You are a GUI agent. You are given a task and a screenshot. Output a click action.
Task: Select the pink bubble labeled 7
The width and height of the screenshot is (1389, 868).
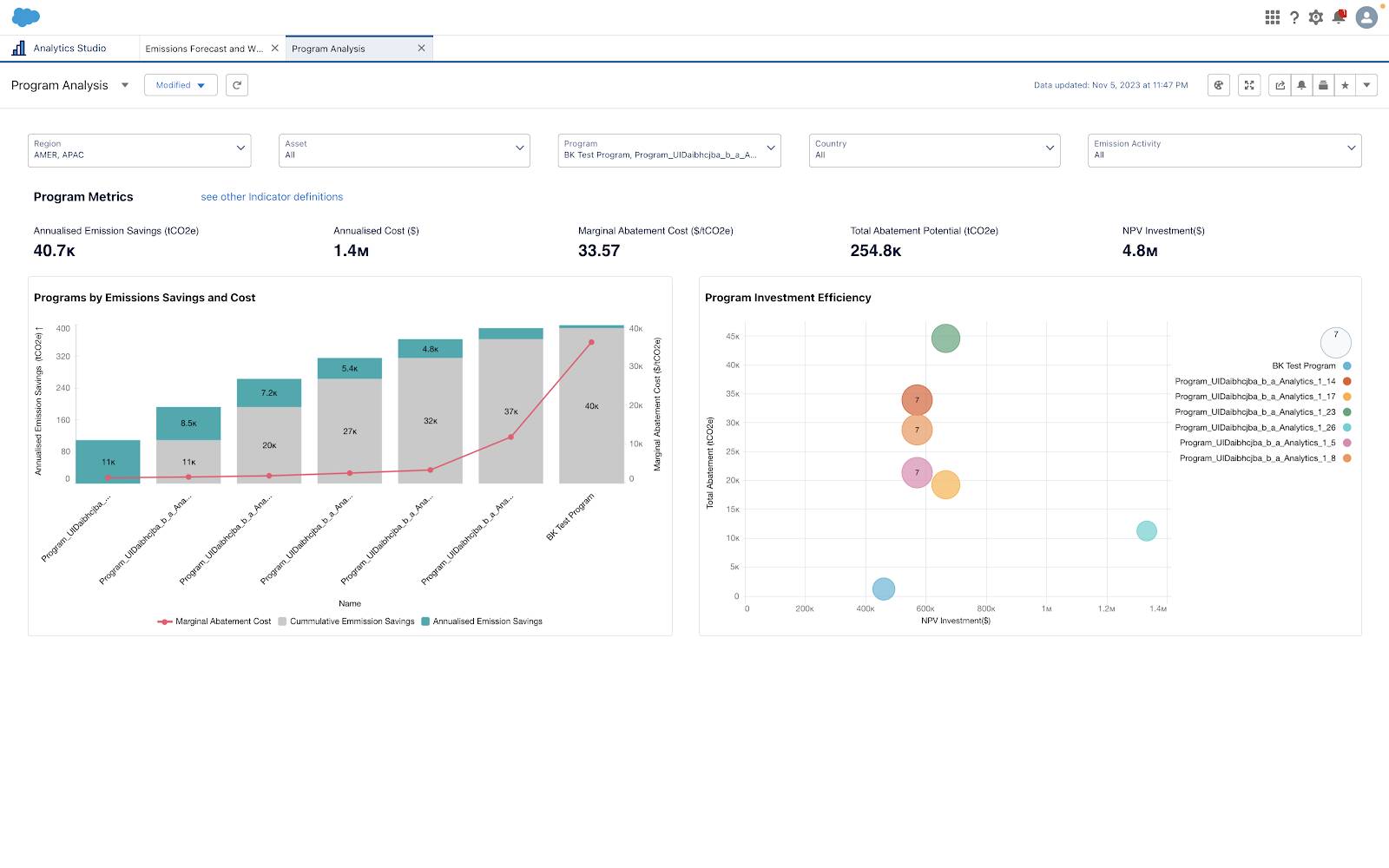click(917, 473)
